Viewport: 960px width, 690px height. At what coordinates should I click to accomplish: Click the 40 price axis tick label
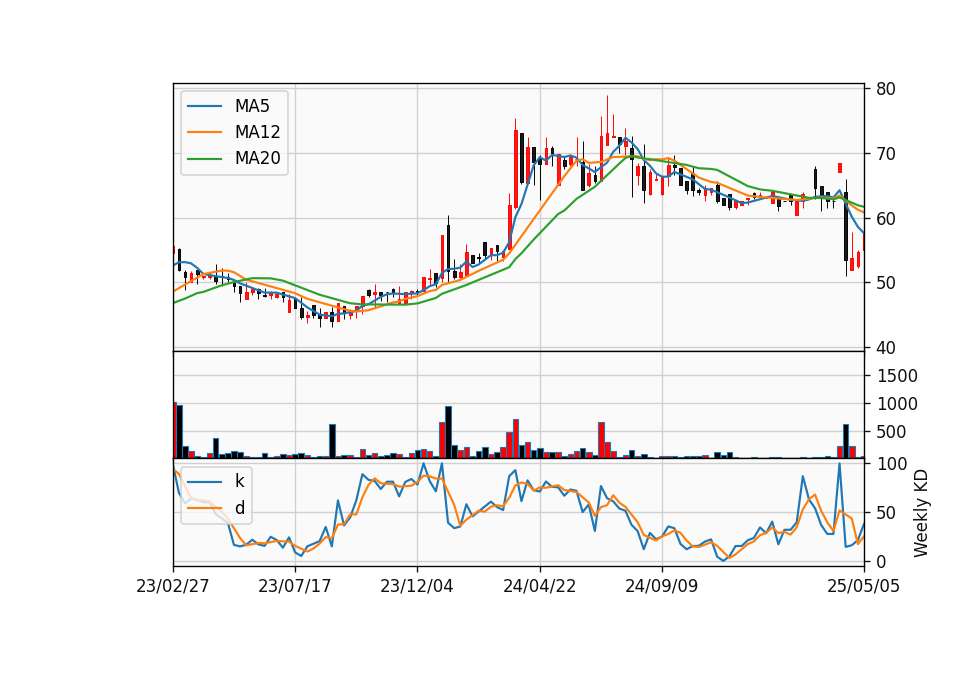pos(885,348)
